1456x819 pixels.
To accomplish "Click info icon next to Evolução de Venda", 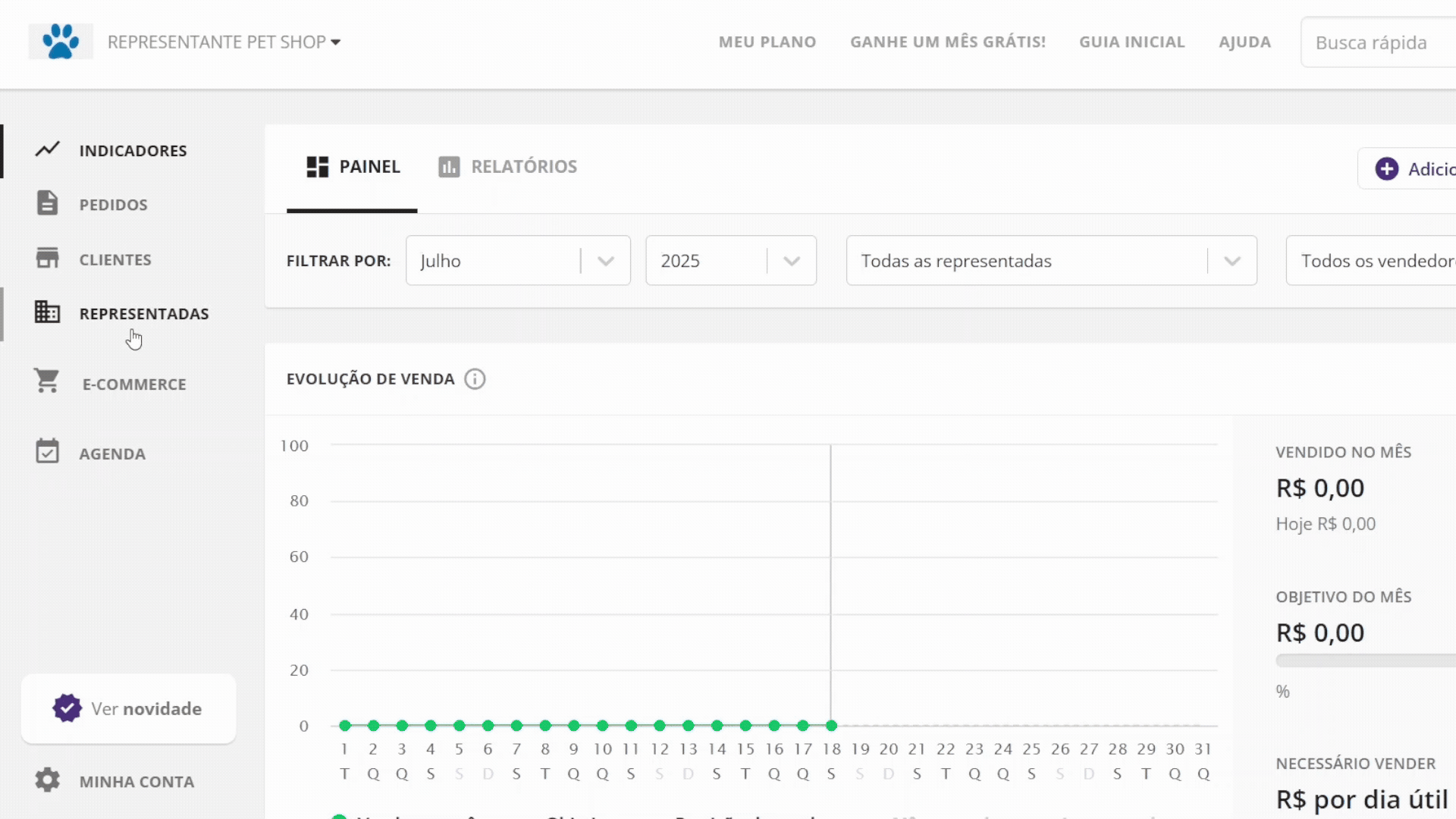I will point(475,379).
